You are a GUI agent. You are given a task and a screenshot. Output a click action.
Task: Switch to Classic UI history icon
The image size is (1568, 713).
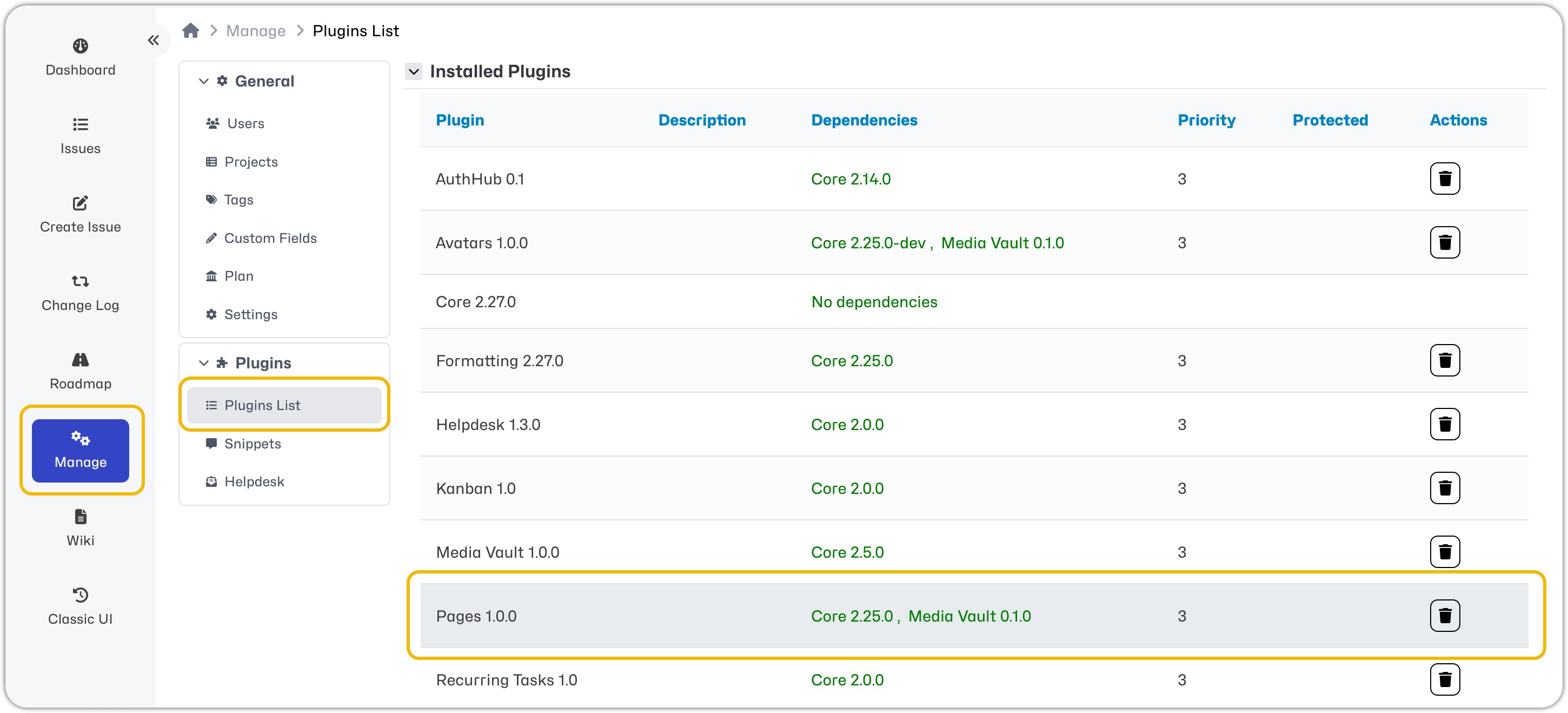point(81,595)
